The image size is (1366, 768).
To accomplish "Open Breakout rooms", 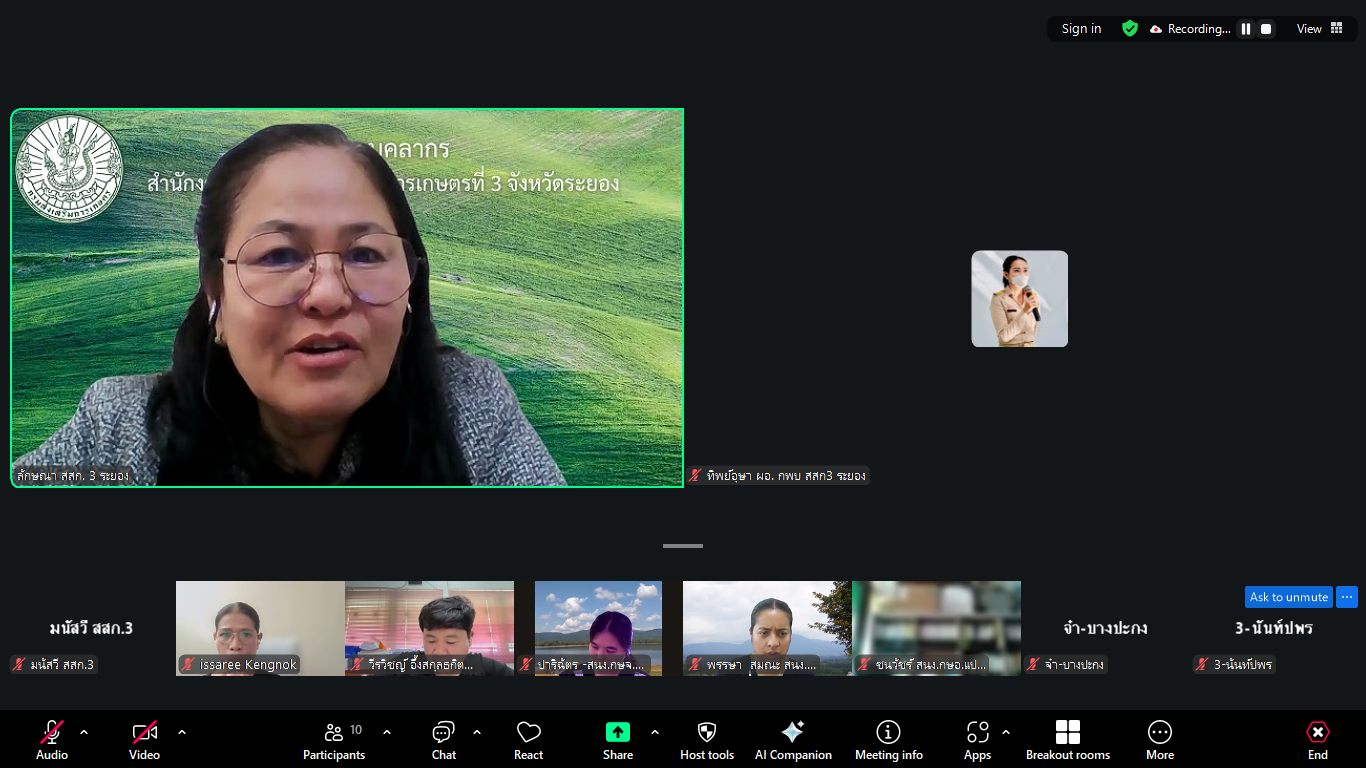I will tap(1067, 740).
